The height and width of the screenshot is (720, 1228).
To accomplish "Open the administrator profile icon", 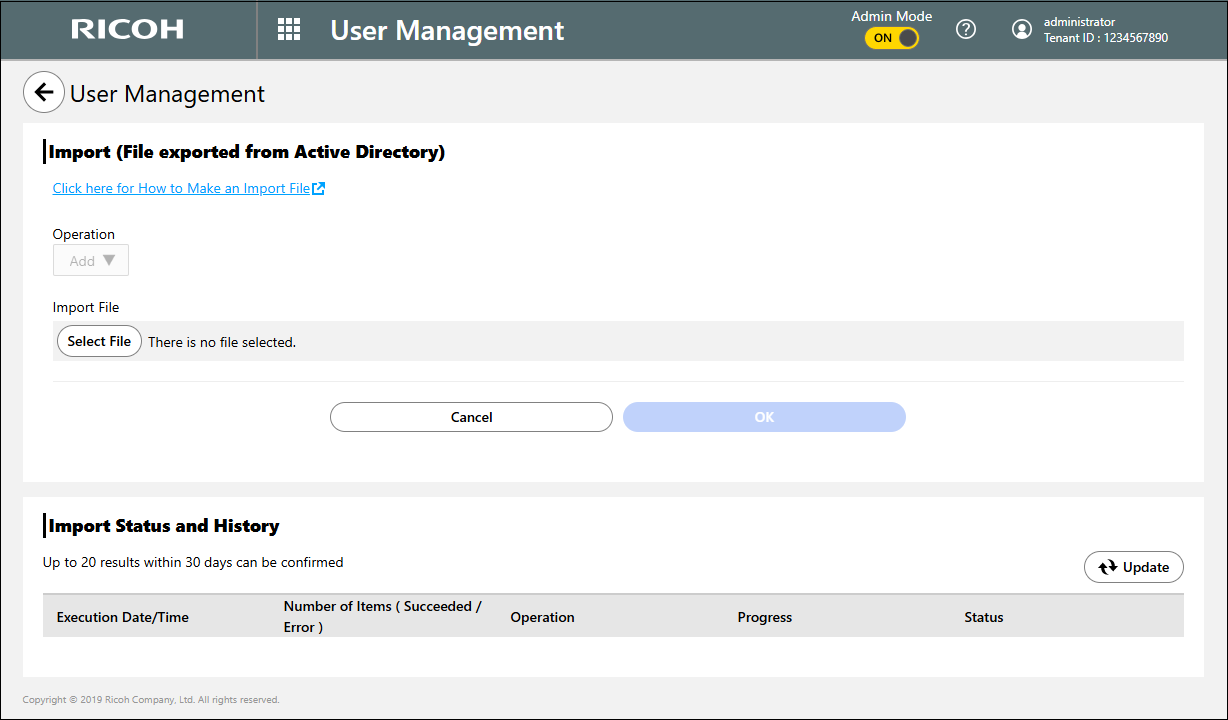I will (1022, 29).
